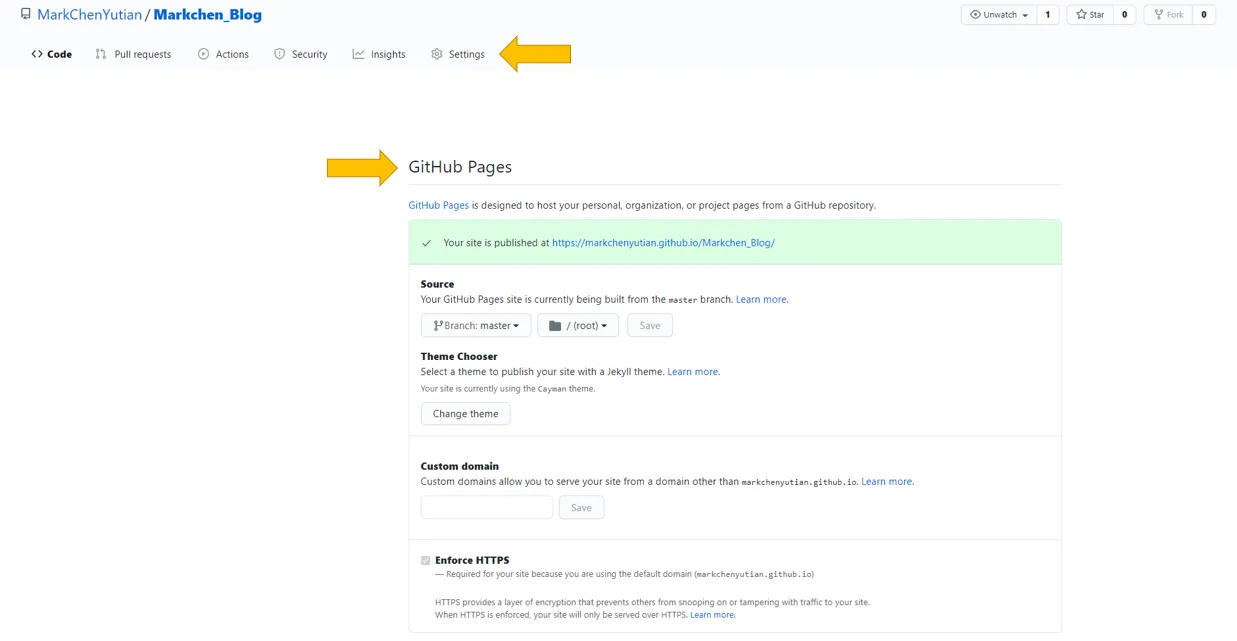Click the Star button
Image resolution: width=1237 pixels, height=641 pixels.
1089,15
